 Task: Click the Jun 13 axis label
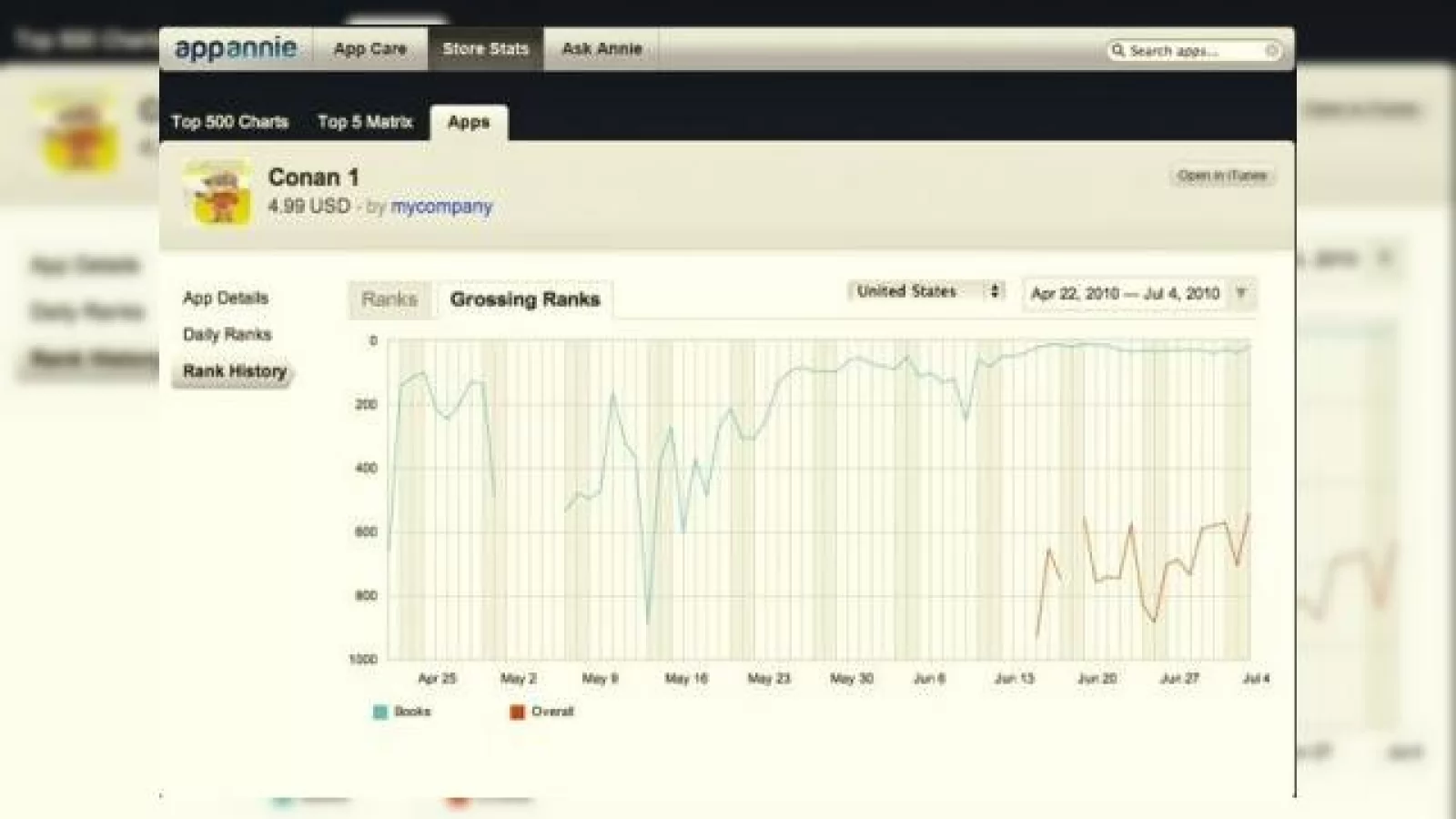coord(1014,679)
